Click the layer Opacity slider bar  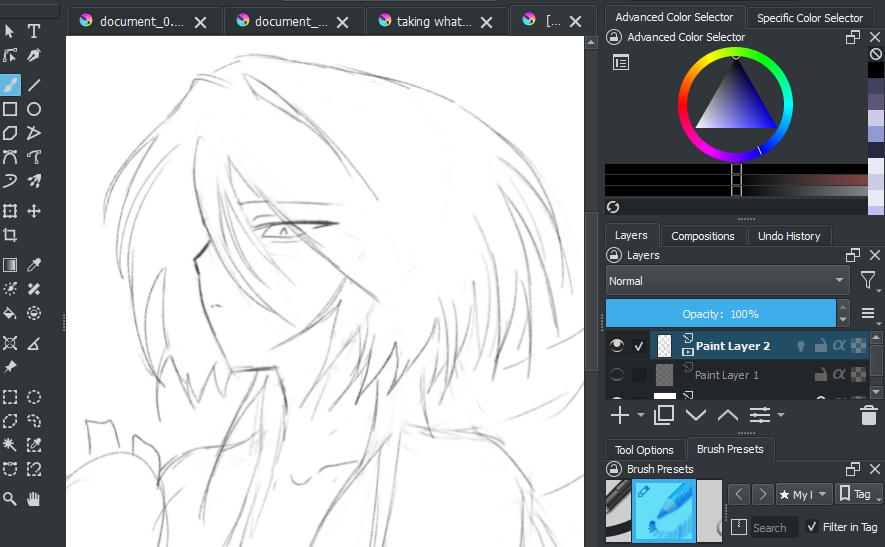[x=720, y=313]
